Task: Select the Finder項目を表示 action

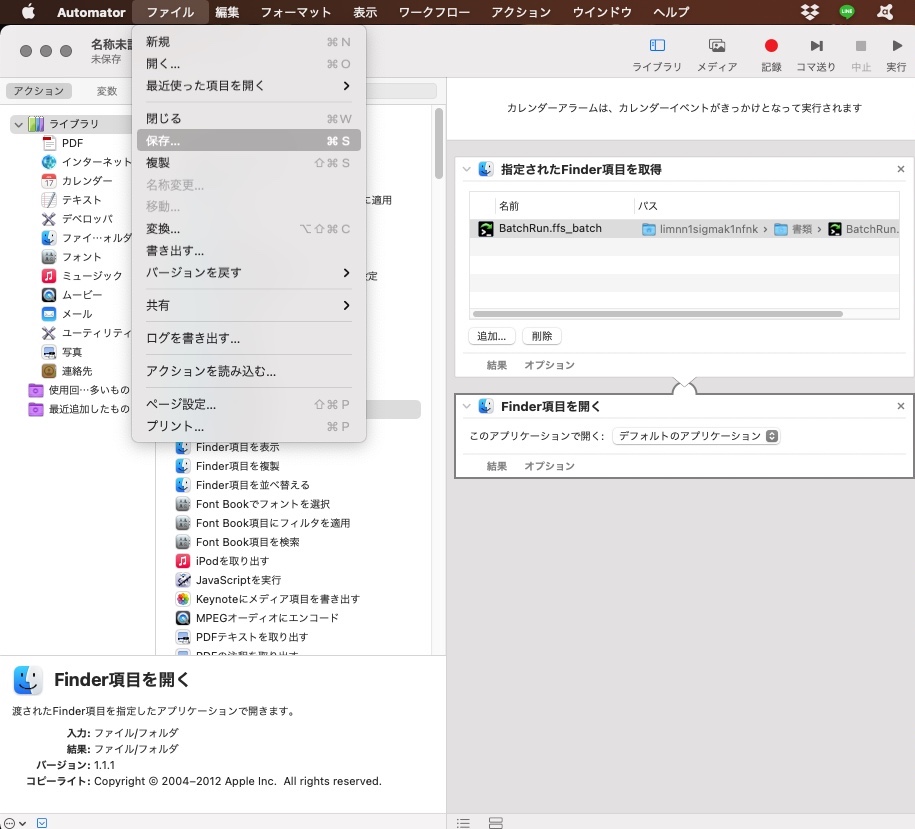Action: [228, 447]
